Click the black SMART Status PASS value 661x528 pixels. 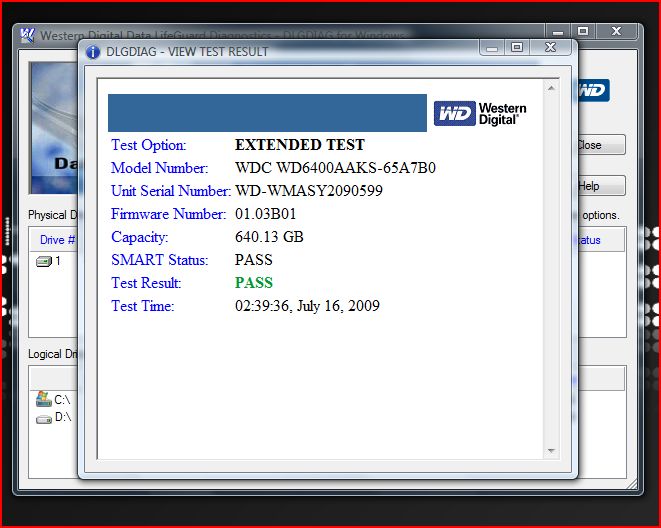click(x=253, y=260)
